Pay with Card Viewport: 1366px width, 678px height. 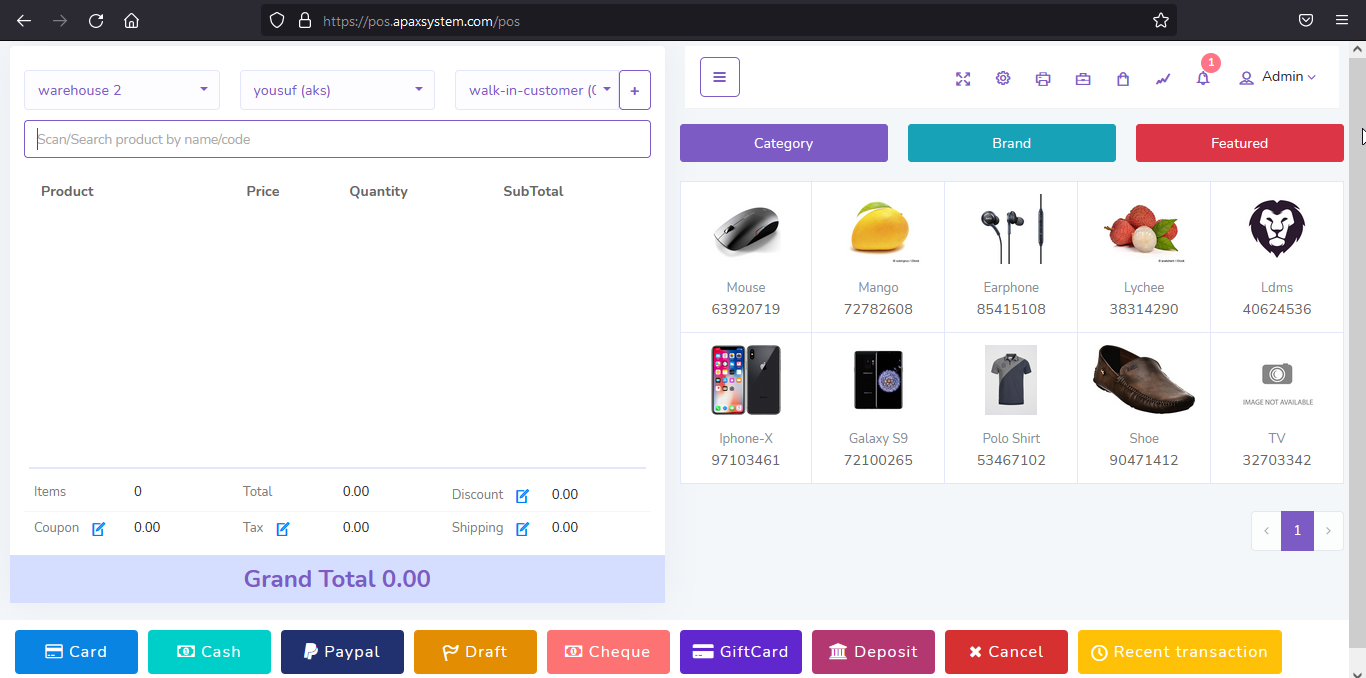(x=76, y=652)
